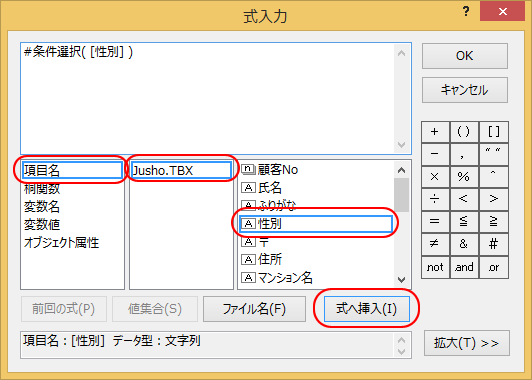The height and width of the screenshot is (380, 532).
Task: Click the field list scrollbar thumb
Action: point(402,195)
